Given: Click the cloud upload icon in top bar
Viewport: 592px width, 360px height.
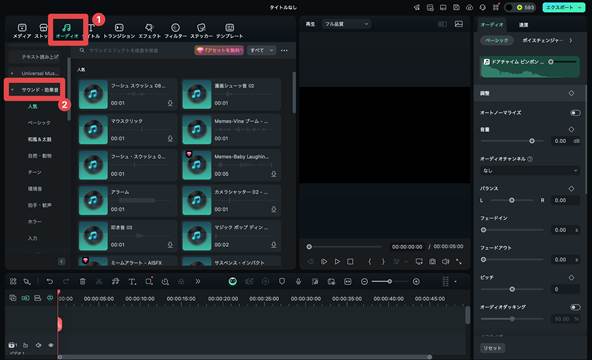Looking at the screenshot, I should [469, 8].
